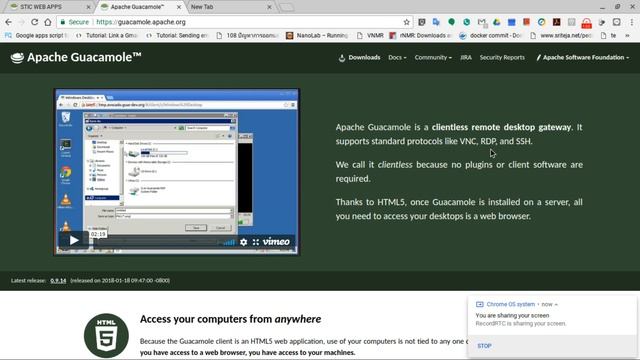
Task: Reload the Guacamole page
Action: coord(35,22)
